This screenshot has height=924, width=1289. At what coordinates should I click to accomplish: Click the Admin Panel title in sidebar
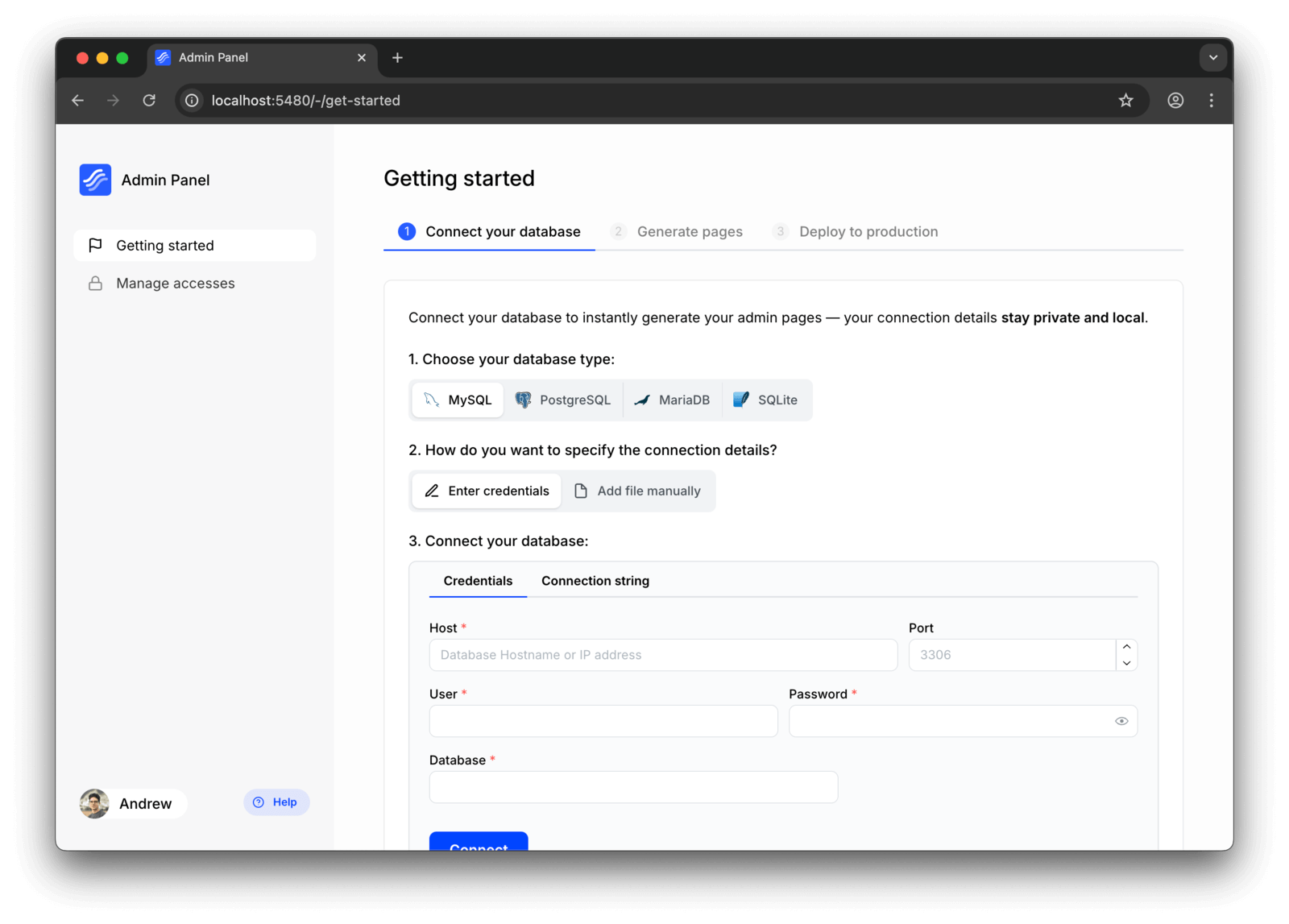(165, 180)
